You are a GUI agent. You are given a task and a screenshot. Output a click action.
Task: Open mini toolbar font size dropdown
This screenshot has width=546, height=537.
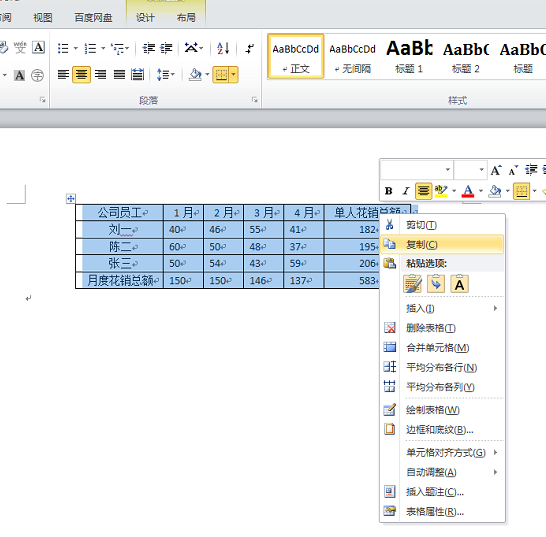(x=482, y=170)
